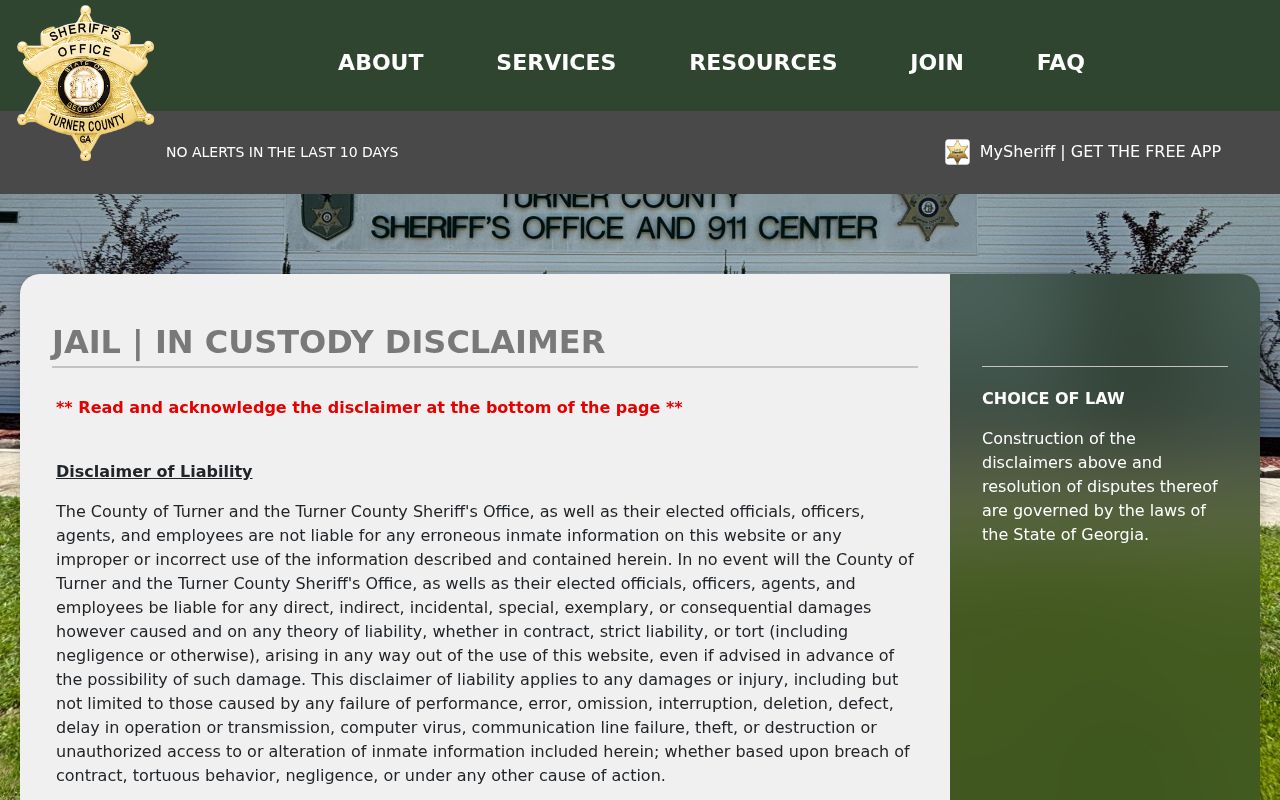
Task: Click the red 'Read and acknowledge the disclaimer' notice
Action: (369, 408)
